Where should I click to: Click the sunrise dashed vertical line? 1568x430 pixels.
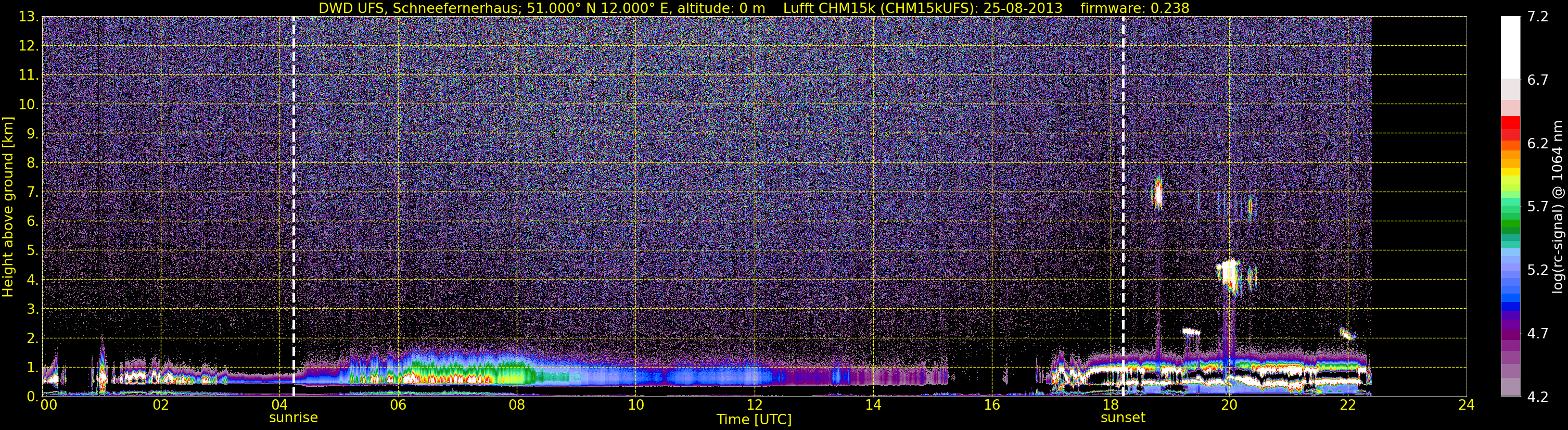294,206
